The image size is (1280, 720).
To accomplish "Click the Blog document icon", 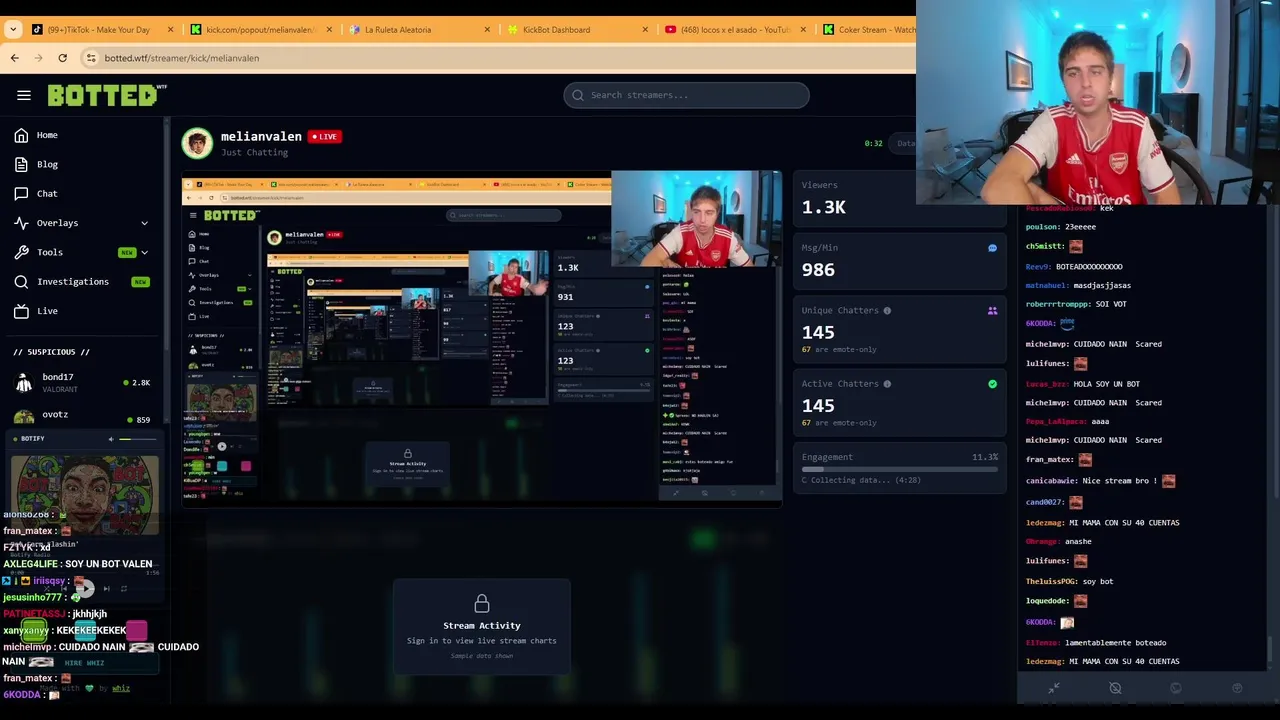I will click(x=21, y=164).
